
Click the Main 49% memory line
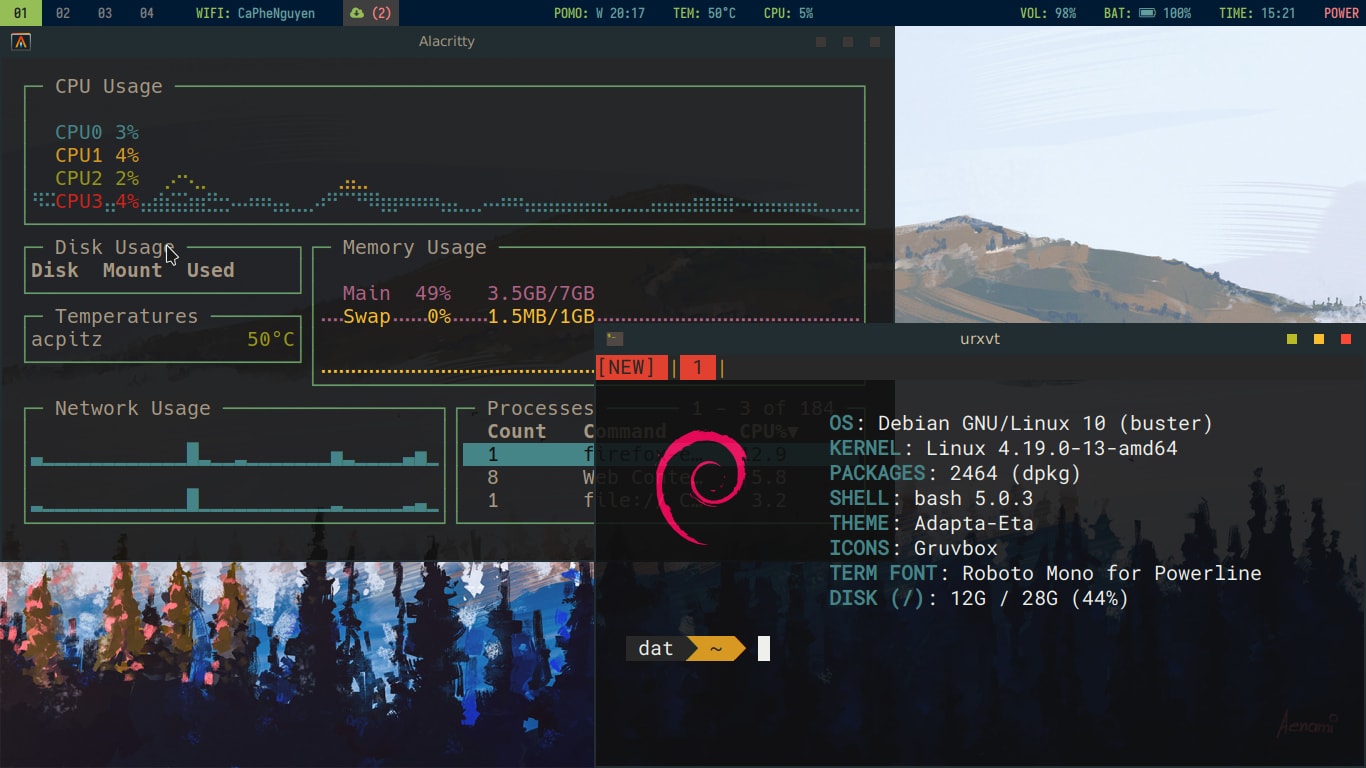point(469,293)
